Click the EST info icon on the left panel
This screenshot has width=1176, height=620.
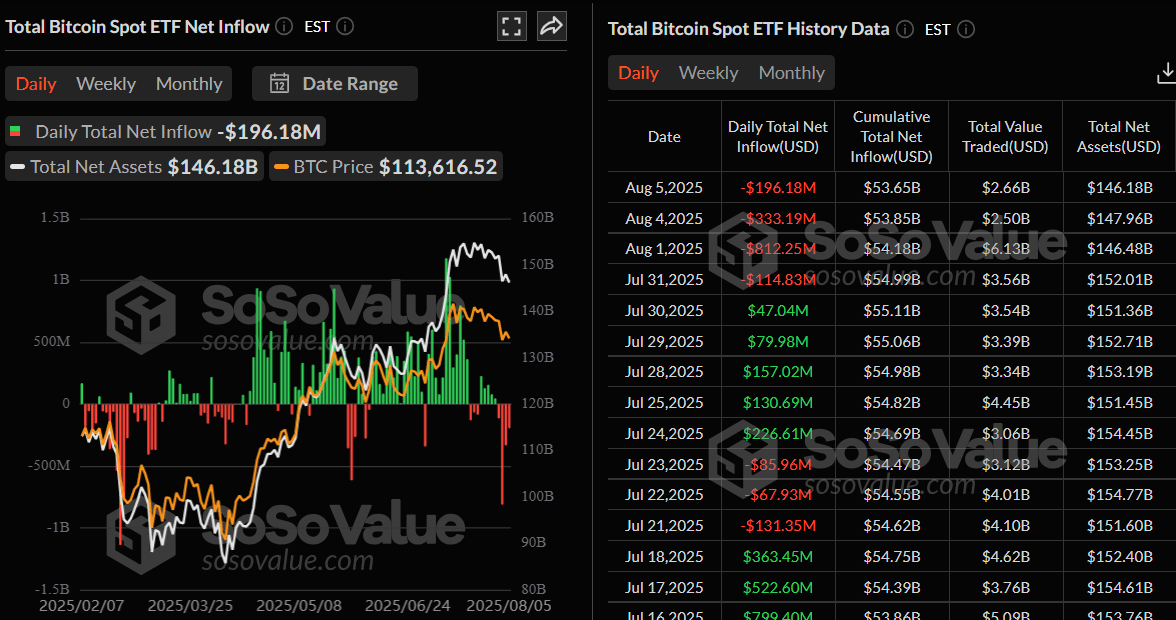347,27
